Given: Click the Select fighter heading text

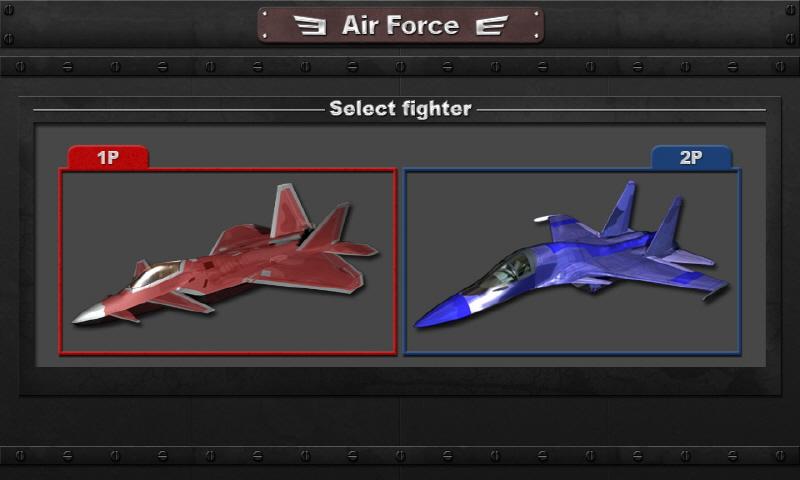Looking at the screenshot, I should 401,109.
